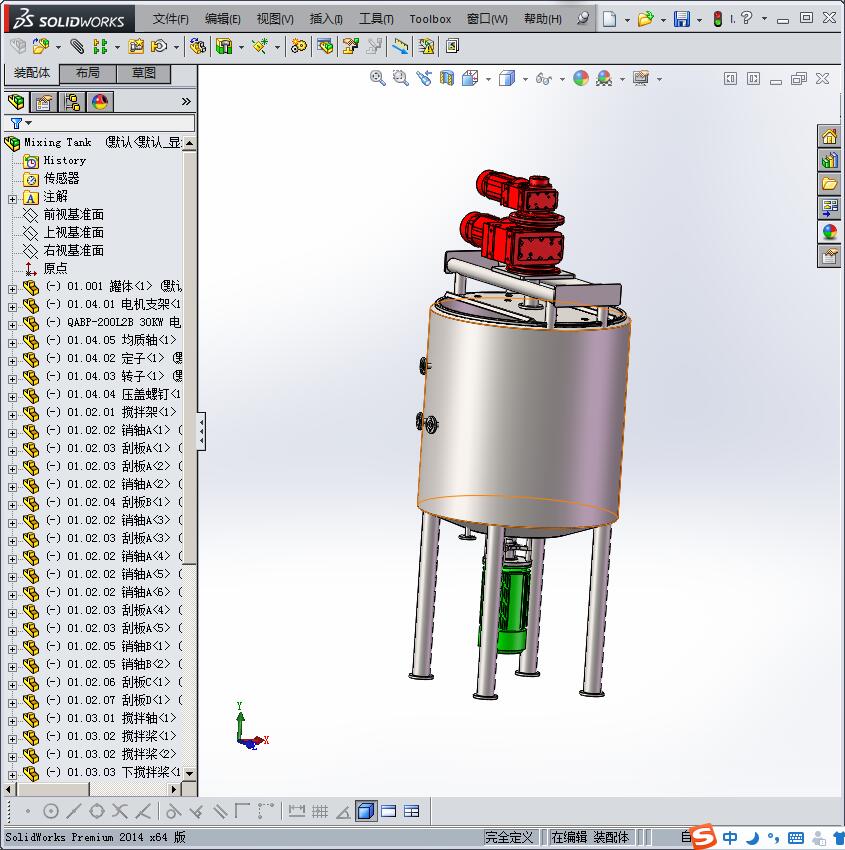This screenshot has width=845, height=850.
Task: Expand the 01.02.01 搅拌架<1> component
Action: (12, 415)
